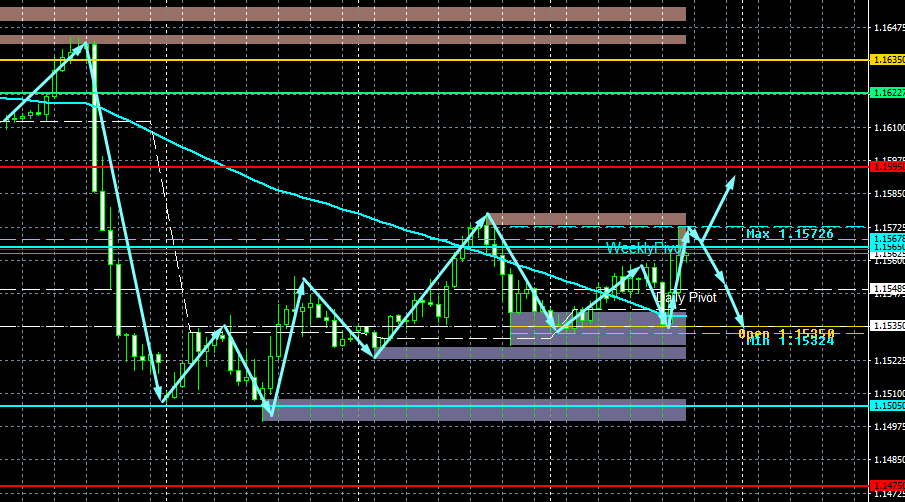Click the upper red 1.1595 price tag
This screenshot has height=502, width=905.
(x=887, y=167)
